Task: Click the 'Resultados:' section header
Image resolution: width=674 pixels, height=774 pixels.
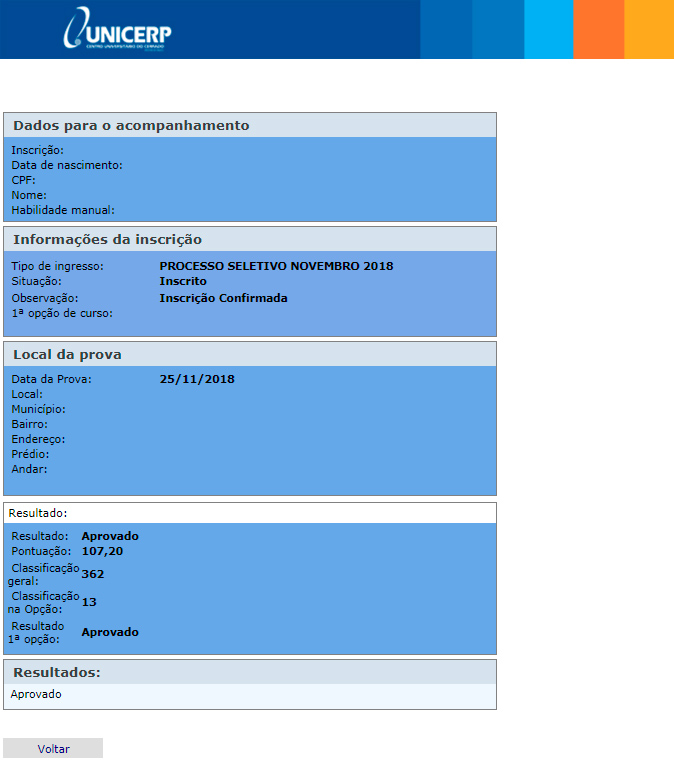Action: 57,672
